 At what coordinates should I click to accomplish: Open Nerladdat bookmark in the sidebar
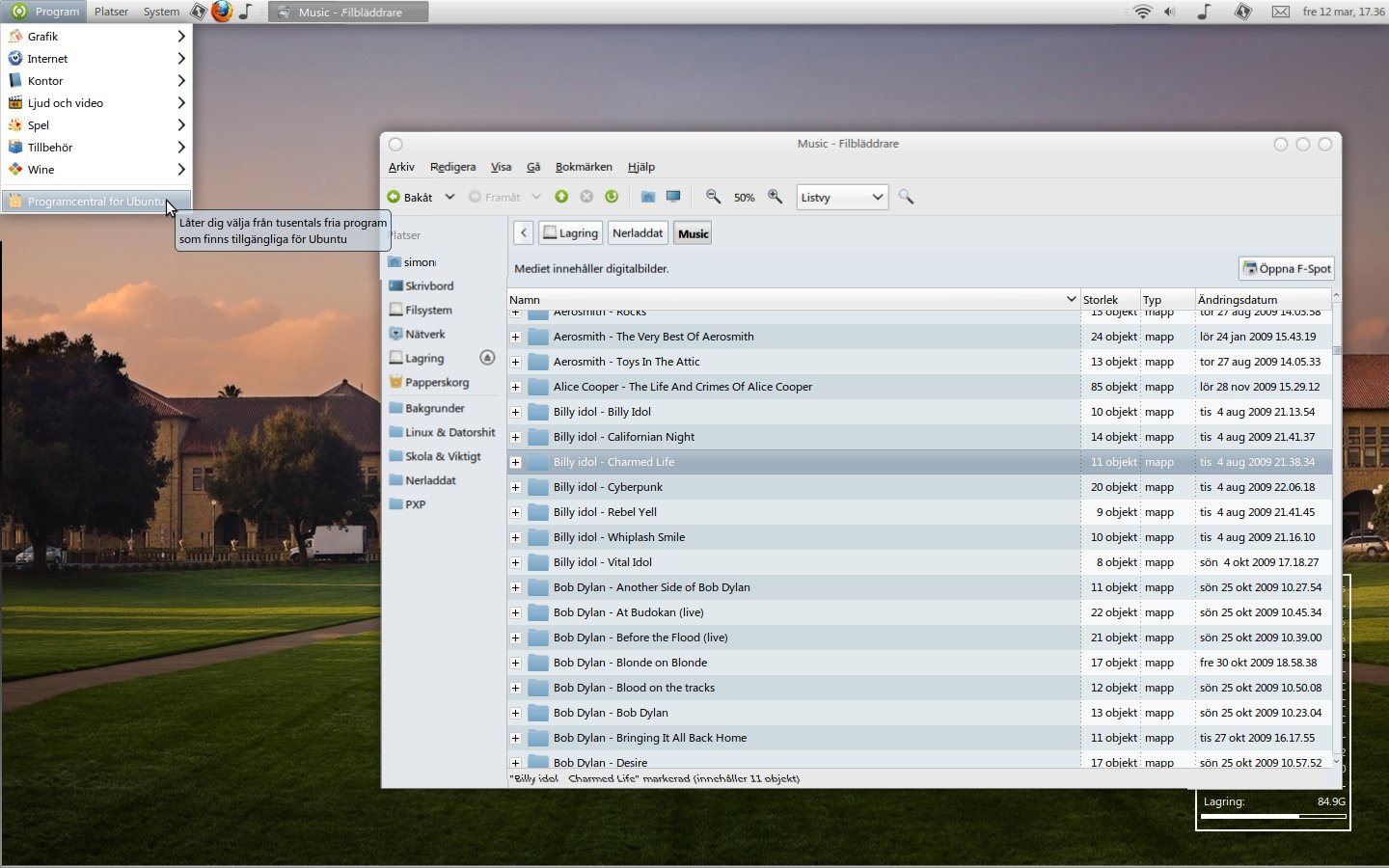[422, 479]
